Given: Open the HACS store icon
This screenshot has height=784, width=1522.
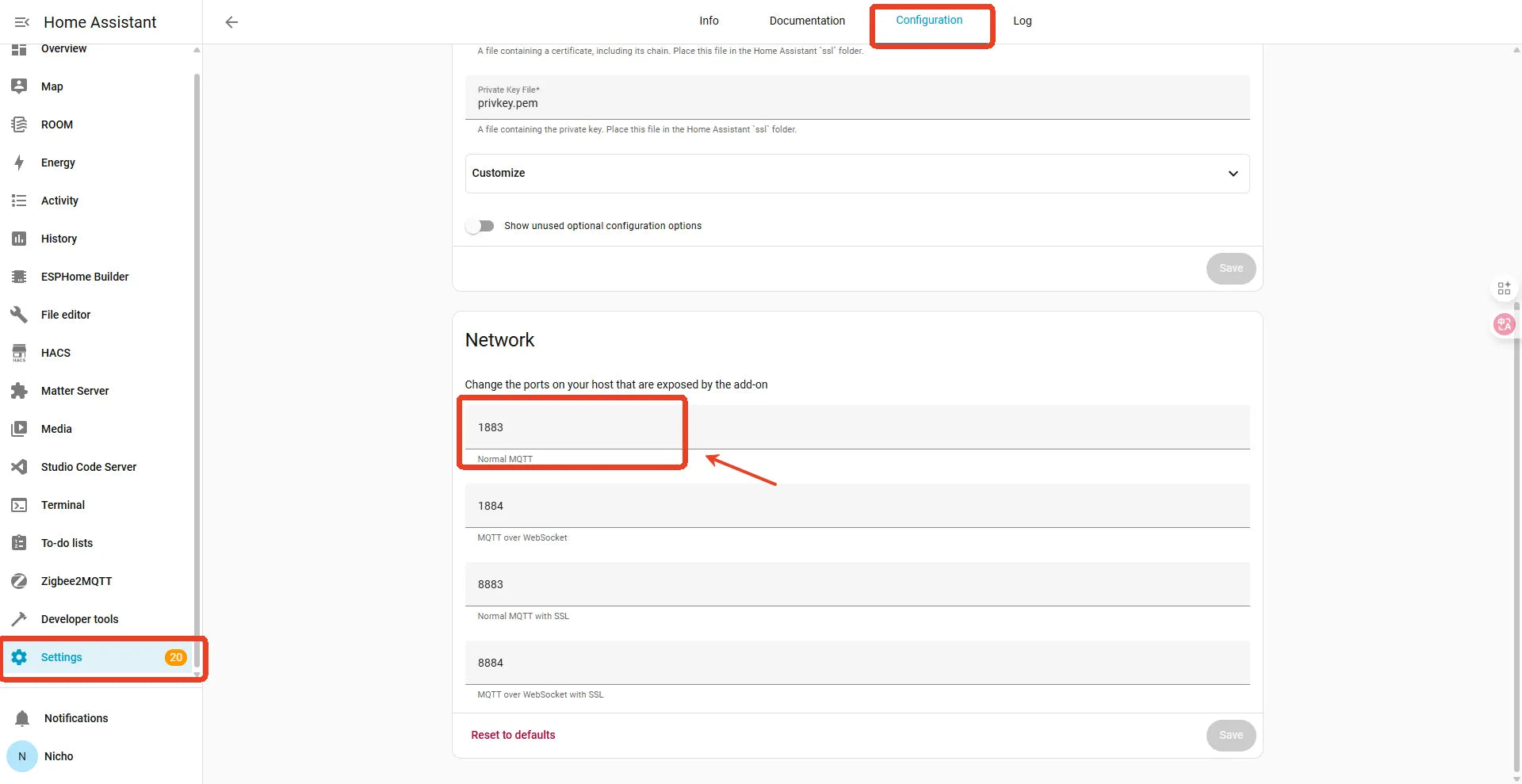Looking at the screenshot, I should pos(19,353).
